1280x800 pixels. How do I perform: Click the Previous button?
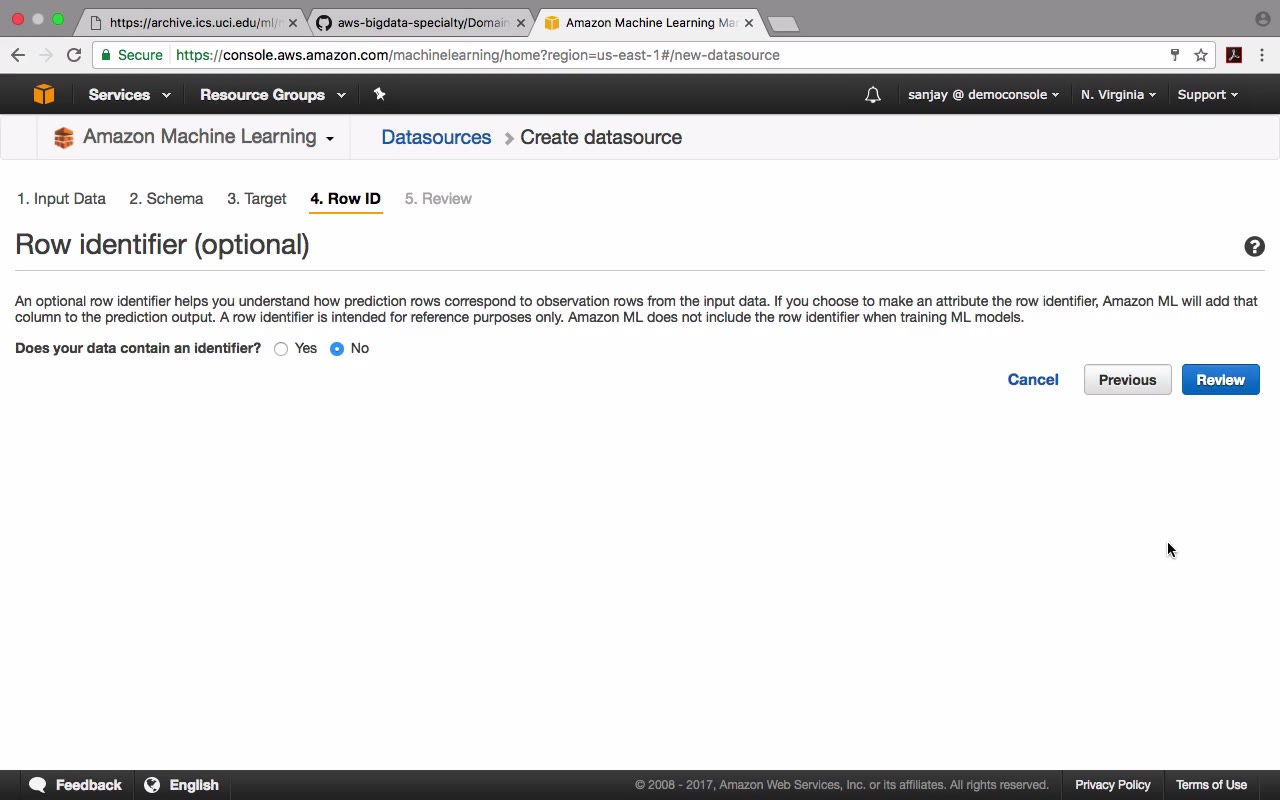[x=1128, y=380]
